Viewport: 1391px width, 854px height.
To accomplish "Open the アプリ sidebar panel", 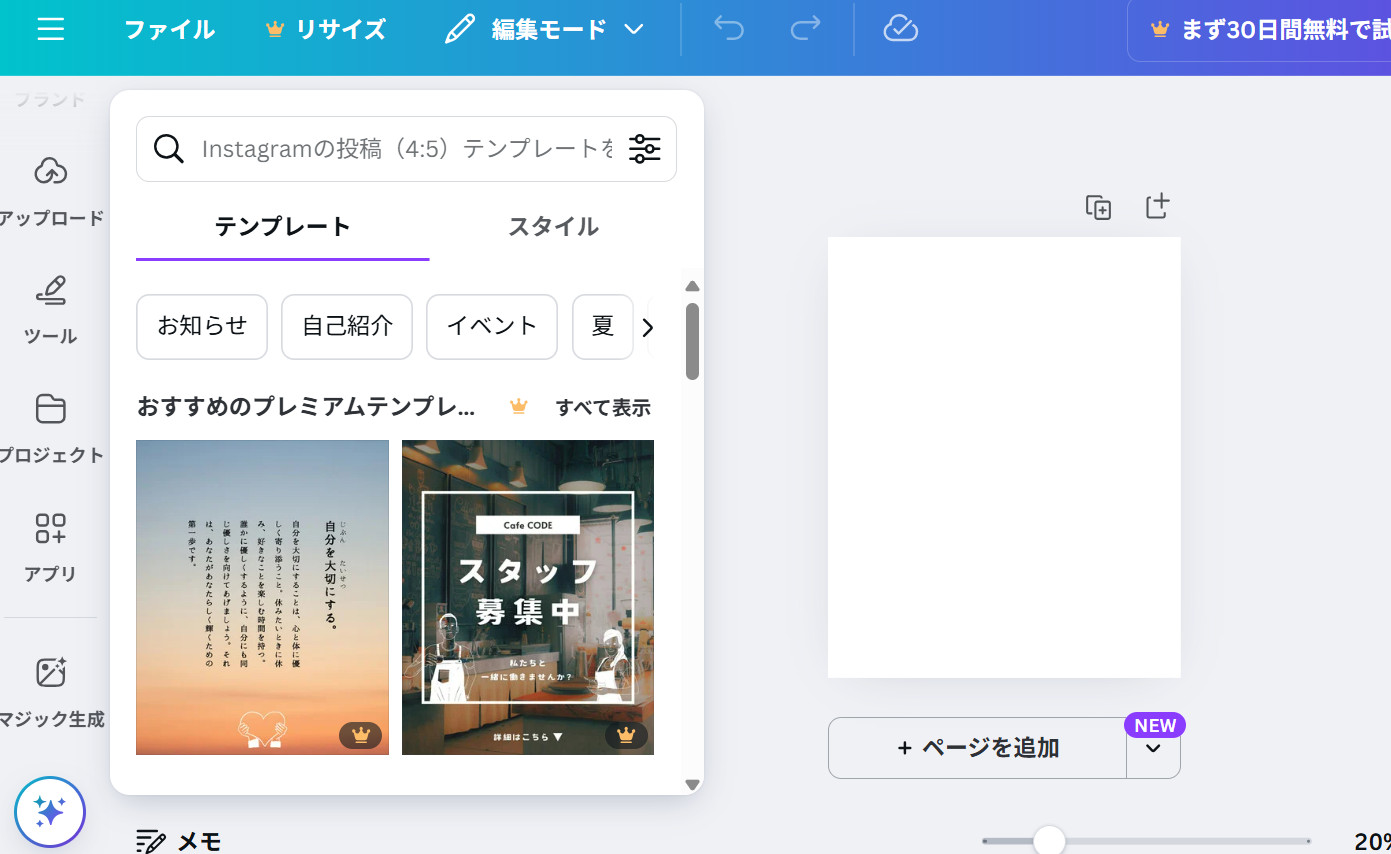I will 50,546.
